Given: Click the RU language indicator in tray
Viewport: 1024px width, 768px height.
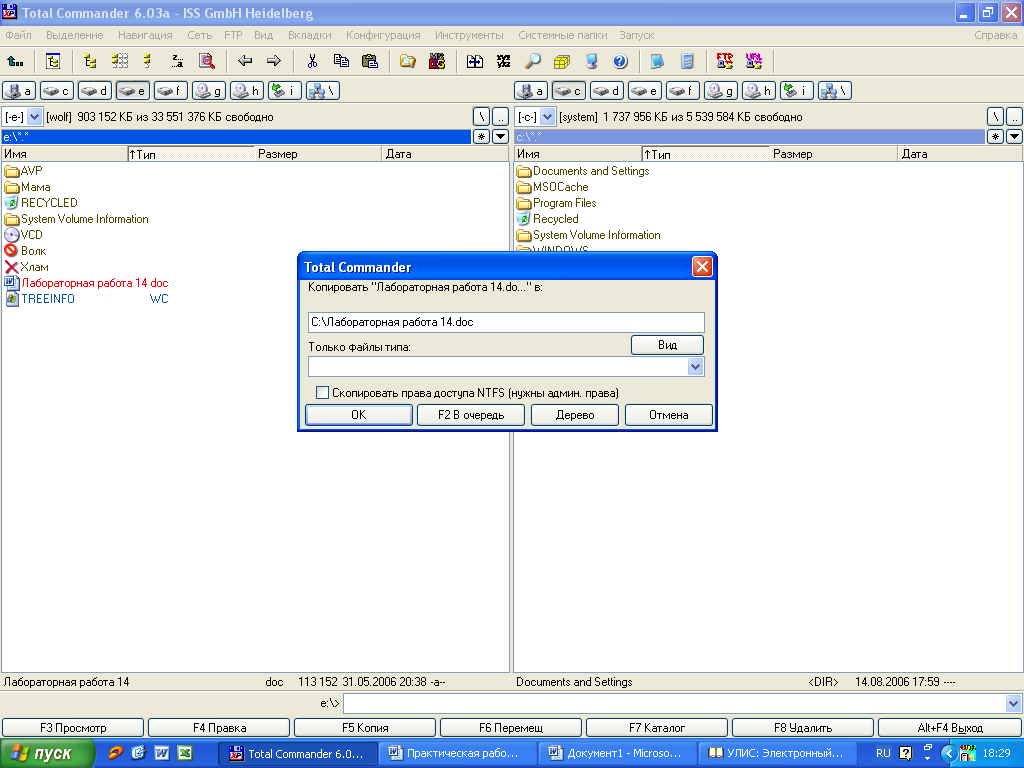Looking at the screenshot, I should point(883,754).
